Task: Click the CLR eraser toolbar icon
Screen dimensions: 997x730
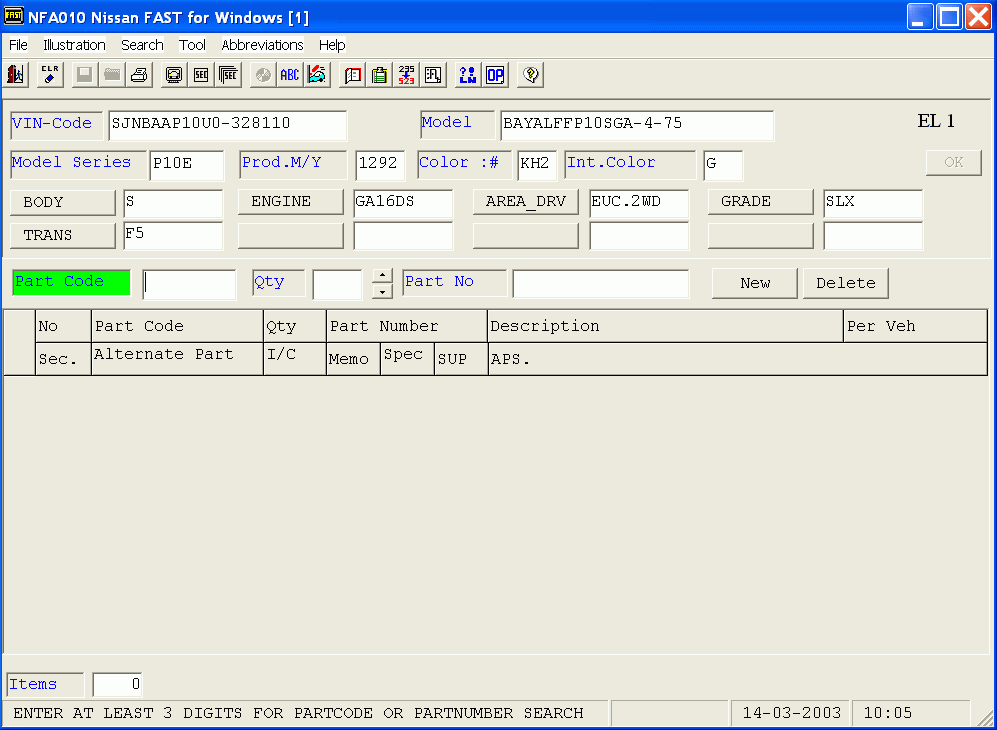Action: 50,75
